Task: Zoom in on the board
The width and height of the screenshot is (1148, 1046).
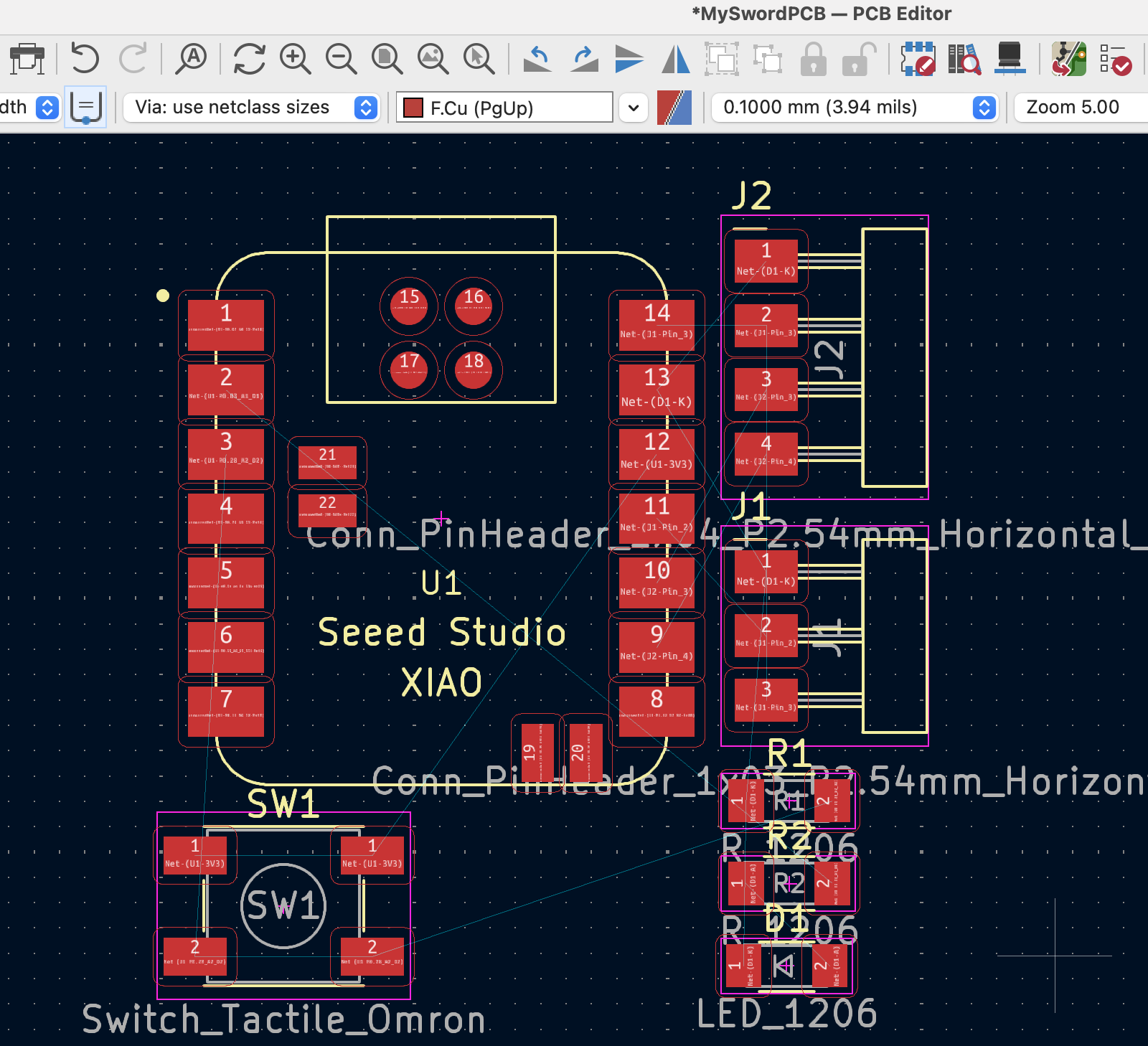Action: click(x=295, y=59)
